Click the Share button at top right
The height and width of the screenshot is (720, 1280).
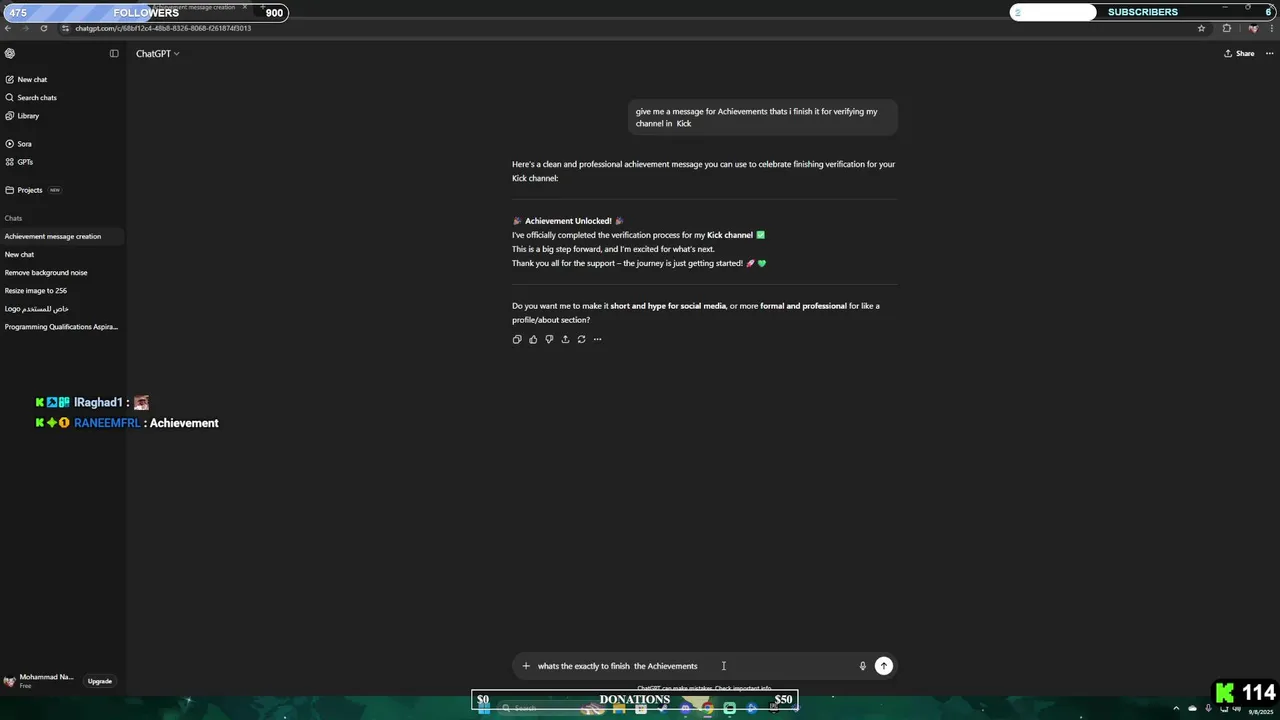1239,54
